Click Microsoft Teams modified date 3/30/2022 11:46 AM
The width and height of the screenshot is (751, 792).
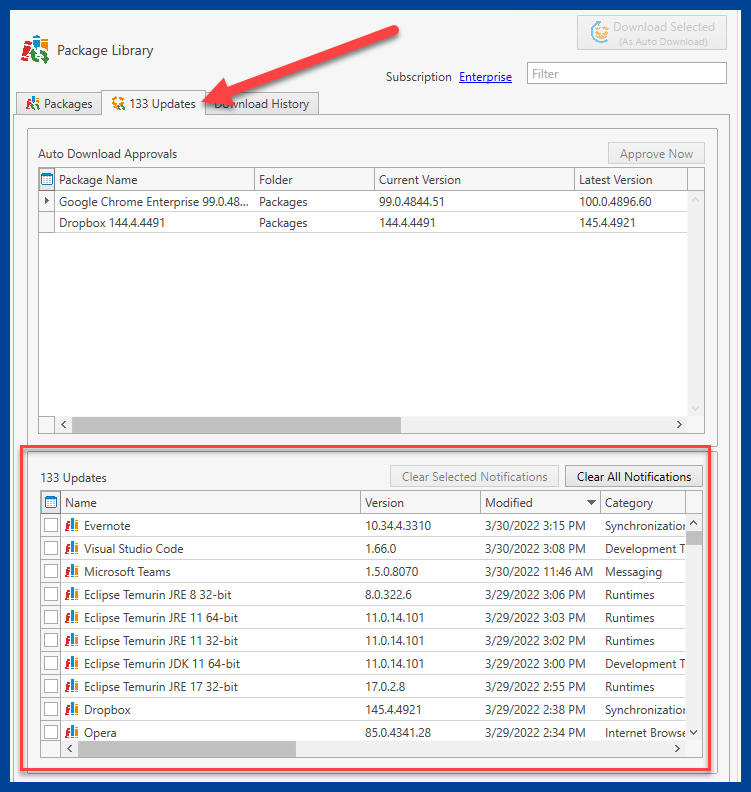pyautogui.click(x=539, y=571)
